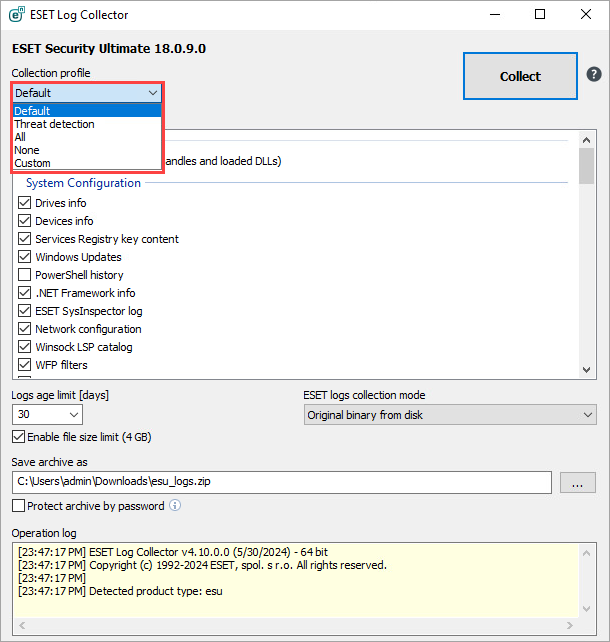This screenshot has width=610, height=642.
Task: Toggle WFP filters checkbox
Action: click(25, 365)
